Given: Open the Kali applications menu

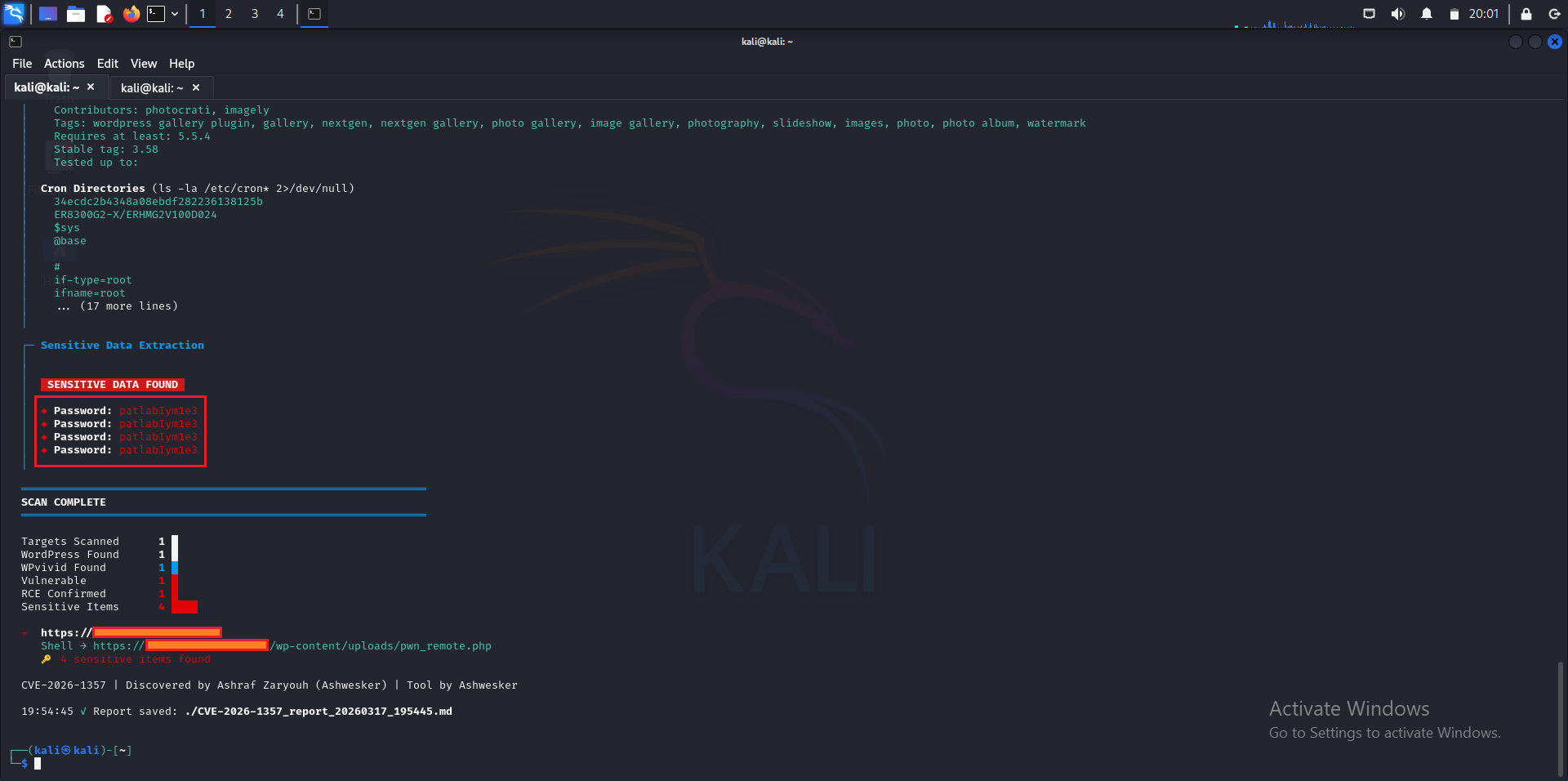Looking at the screenshot, I should pyautogui.click(x=14, y=14).
